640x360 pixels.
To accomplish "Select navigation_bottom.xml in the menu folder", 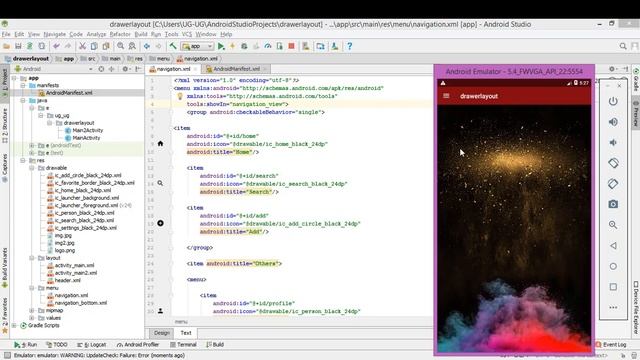I will (81, 303).
